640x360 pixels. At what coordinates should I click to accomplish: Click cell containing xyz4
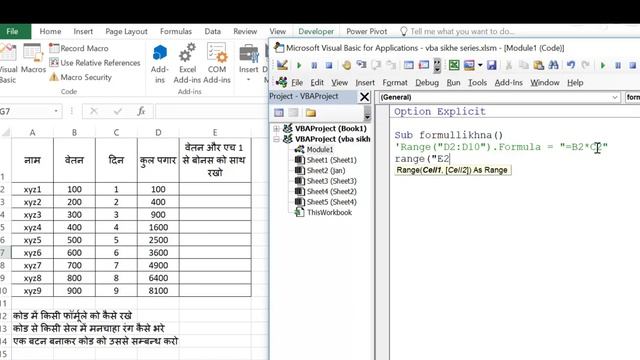tap(33, 227)
